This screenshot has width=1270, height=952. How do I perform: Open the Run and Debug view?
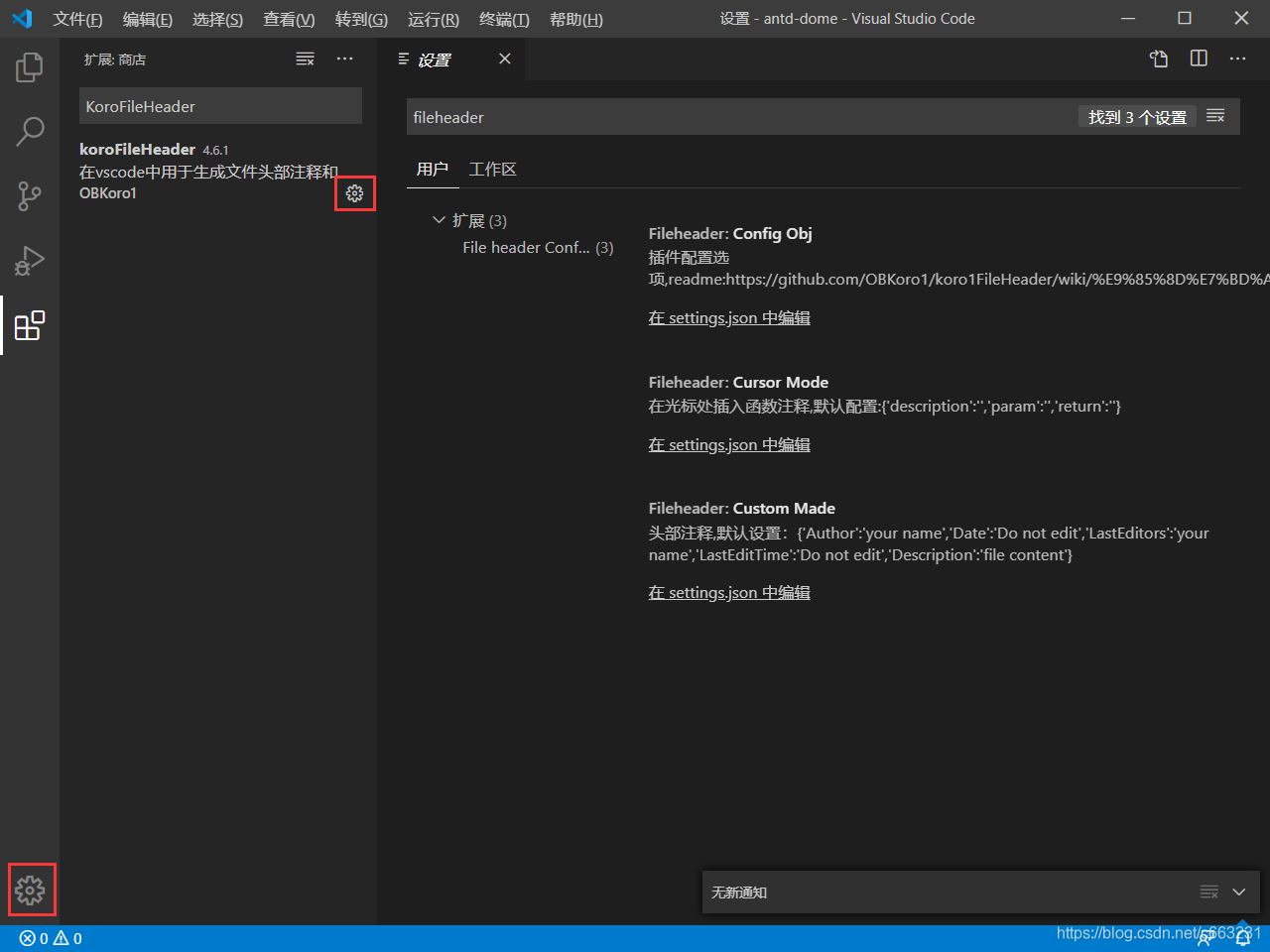click(x=29, y=261)
